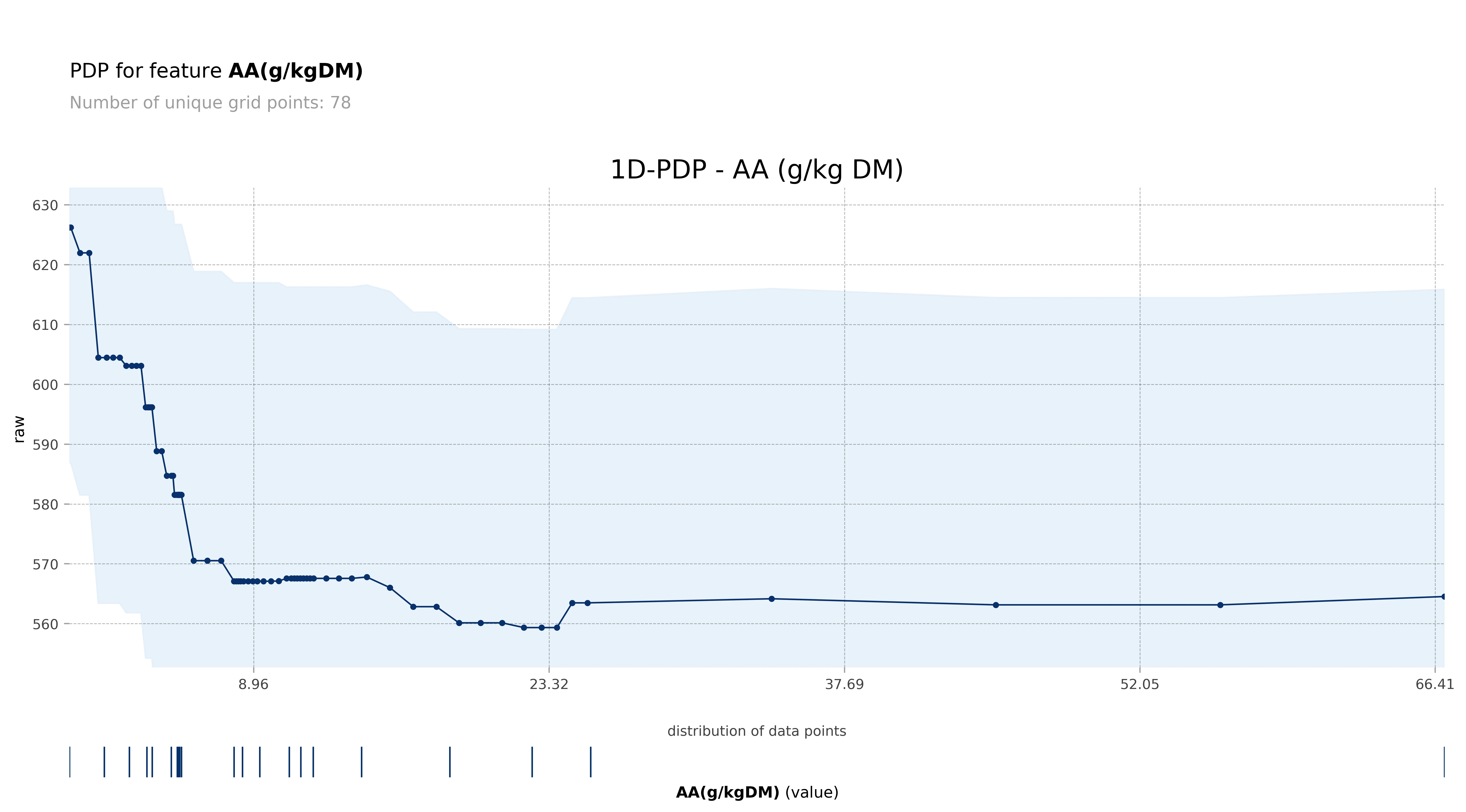Click the 52.05 x-axis tick label

click(1139, 684)
